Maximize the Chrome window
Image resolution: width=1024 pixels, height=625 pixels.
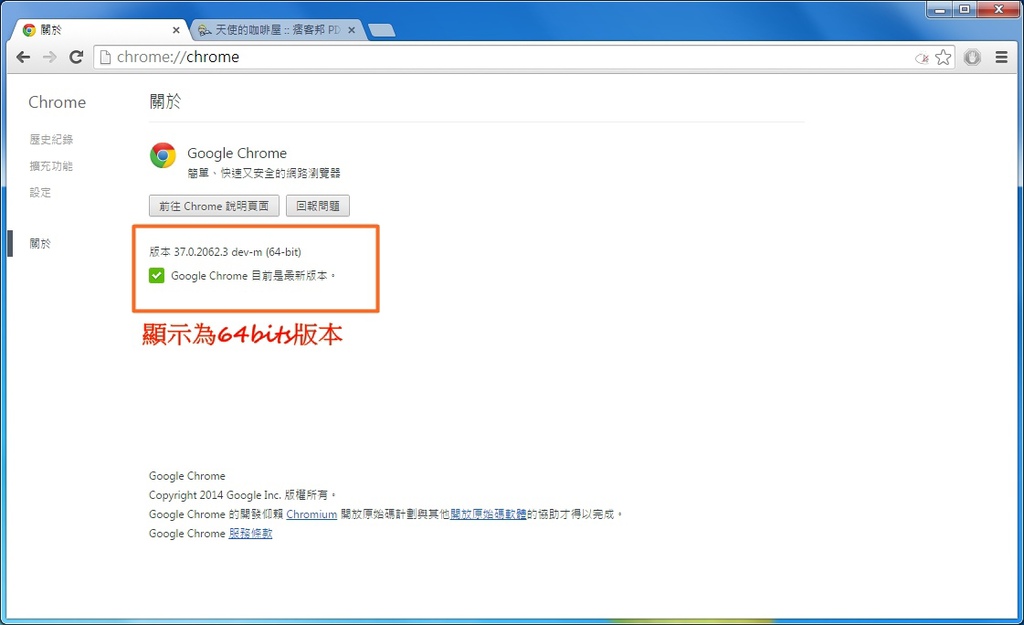pyautogui.click(x=965, y=10)
